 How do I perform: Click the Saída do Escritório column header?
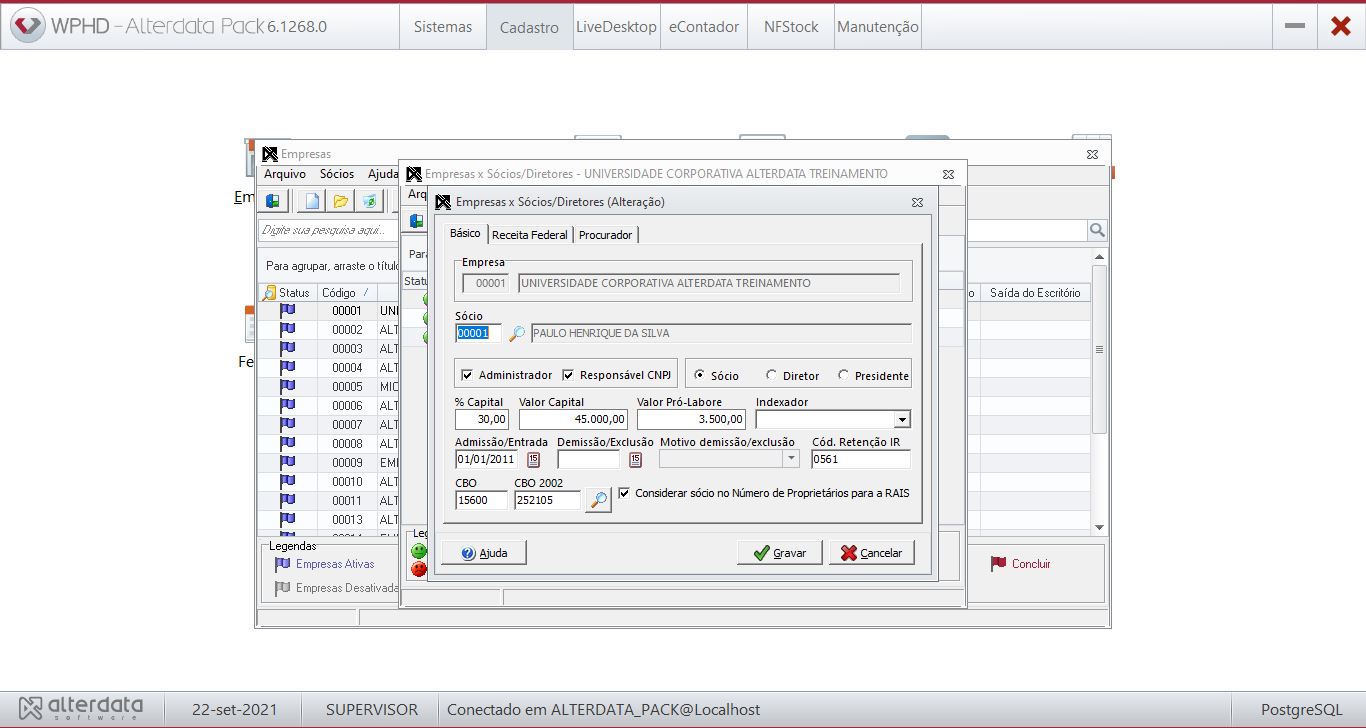1035,293
